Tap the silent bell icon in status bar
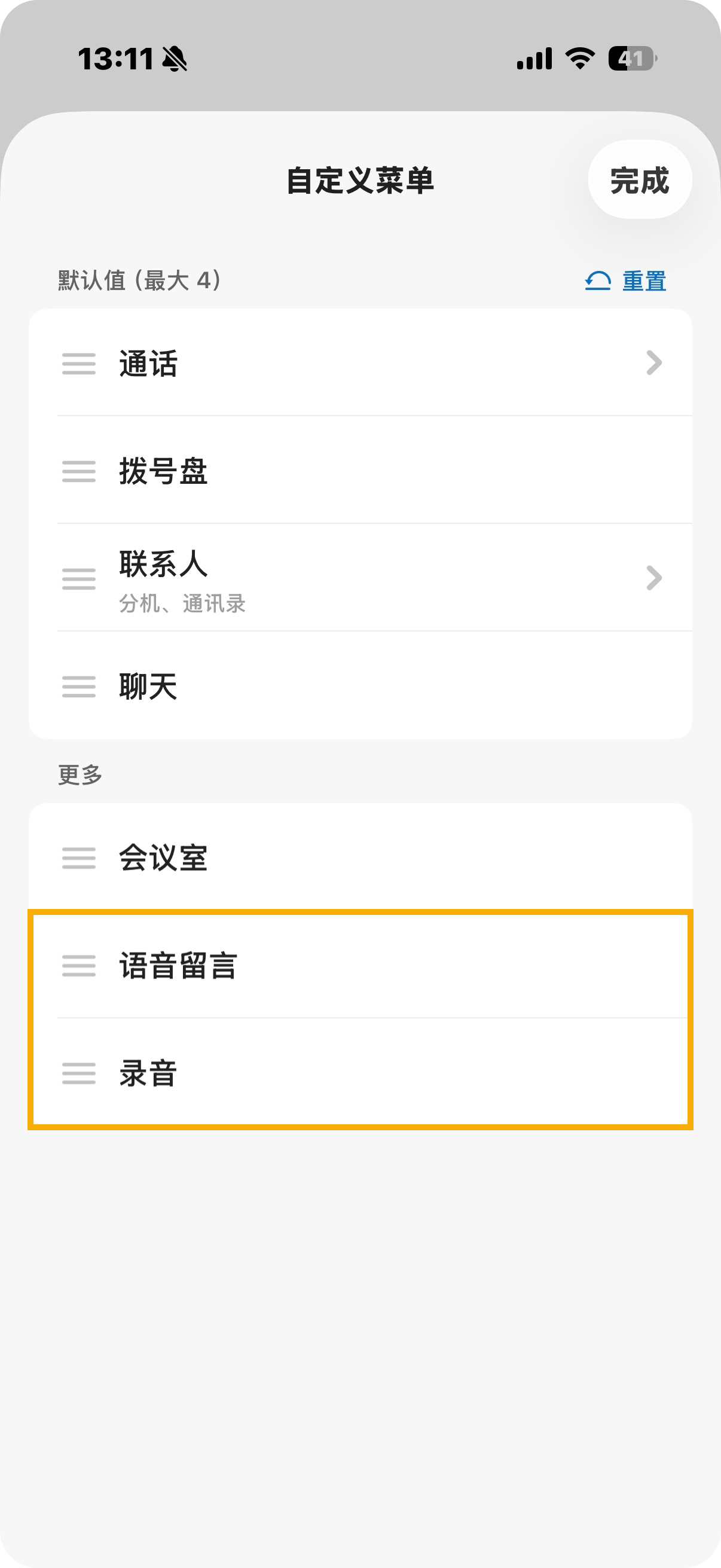 (x=175, y=59)
